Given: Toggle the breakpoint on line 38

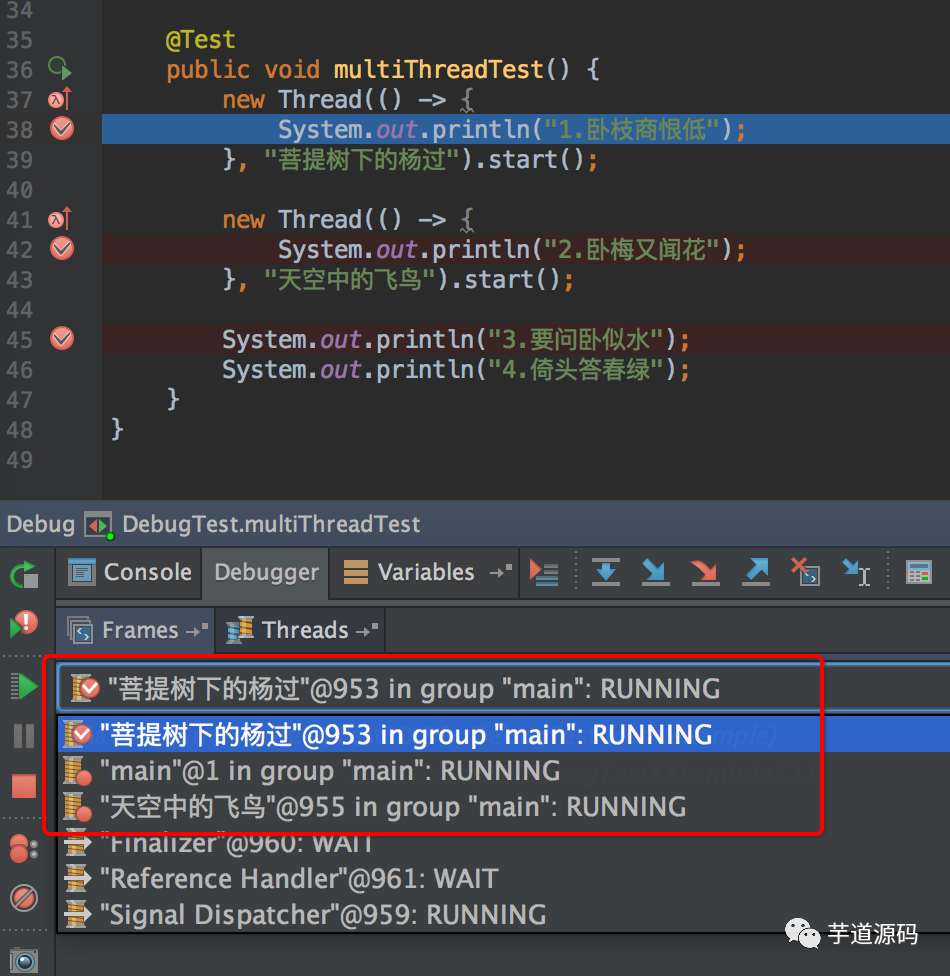Looking at the screenshot, I should pyautogui.click(x=62, y=128).
